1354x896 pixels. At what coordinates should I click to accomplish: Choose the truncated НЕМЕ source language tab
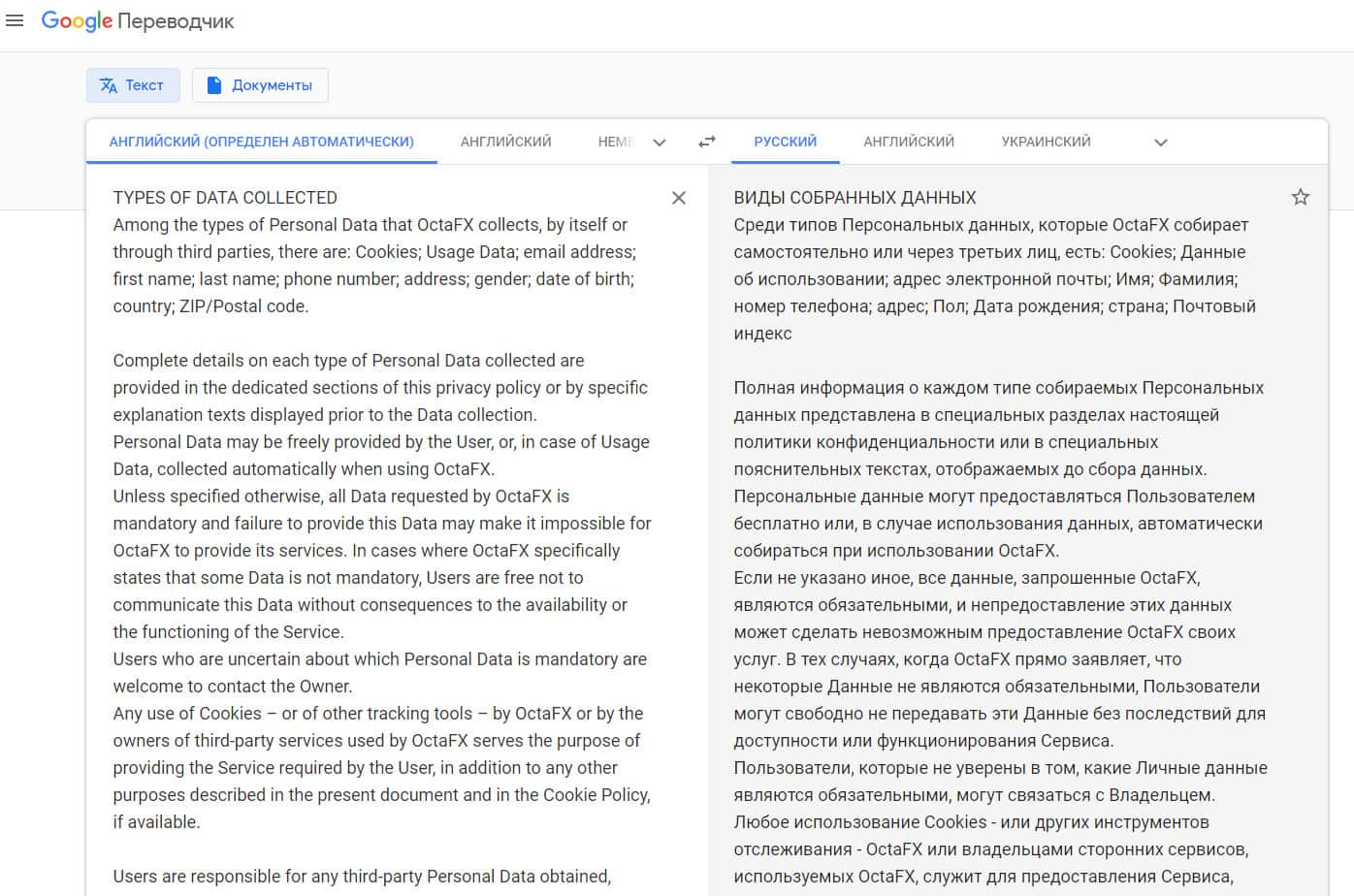(x=615, y=142)
